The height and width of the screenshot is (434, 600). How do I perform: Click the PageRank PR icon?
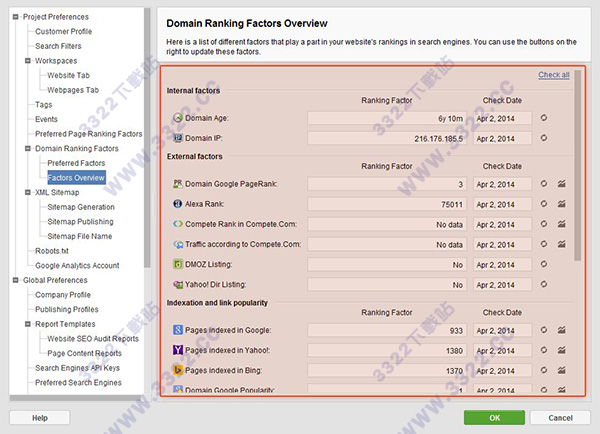pos(178,184)
